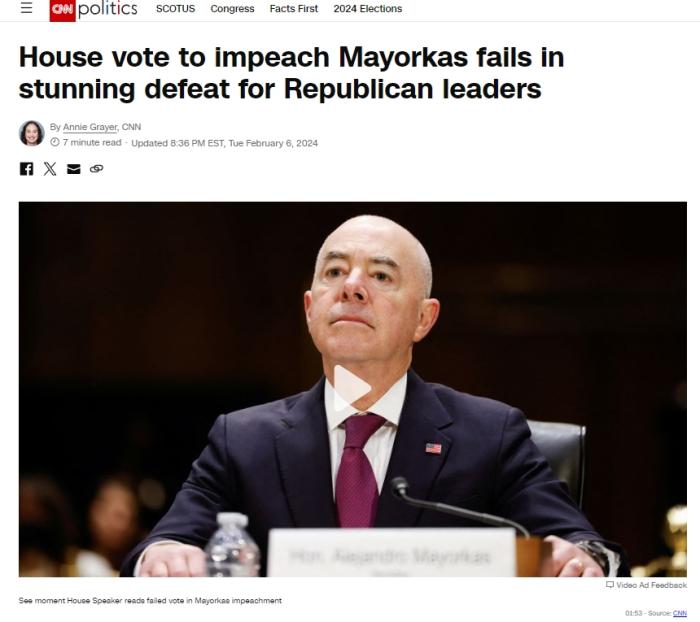Click the Video Ad Feedback text
The height and width of the screenshot is (622, 700).
coord(651,585)
